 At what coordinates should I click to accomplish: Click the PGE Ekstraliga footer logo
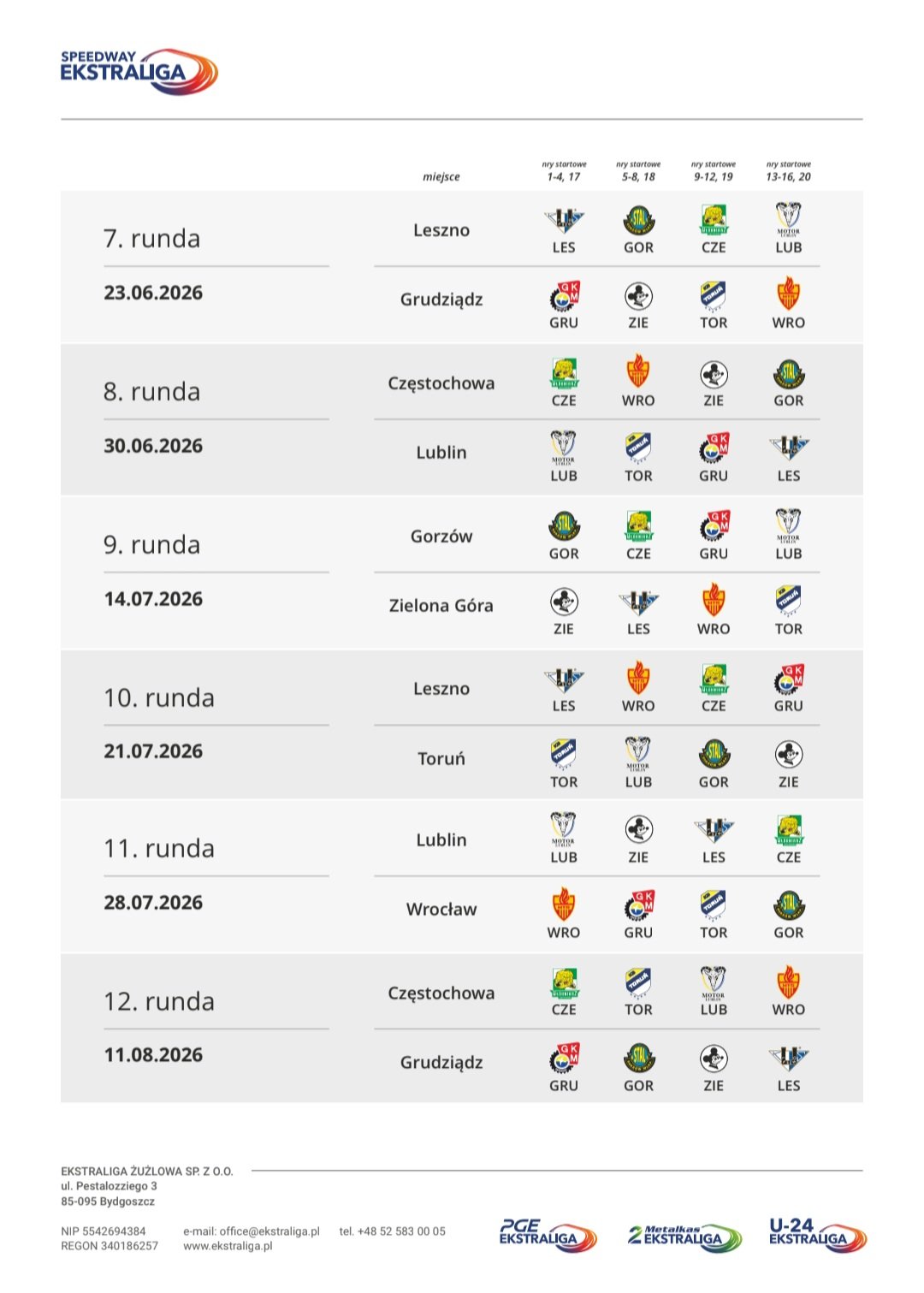(548, 1236)
